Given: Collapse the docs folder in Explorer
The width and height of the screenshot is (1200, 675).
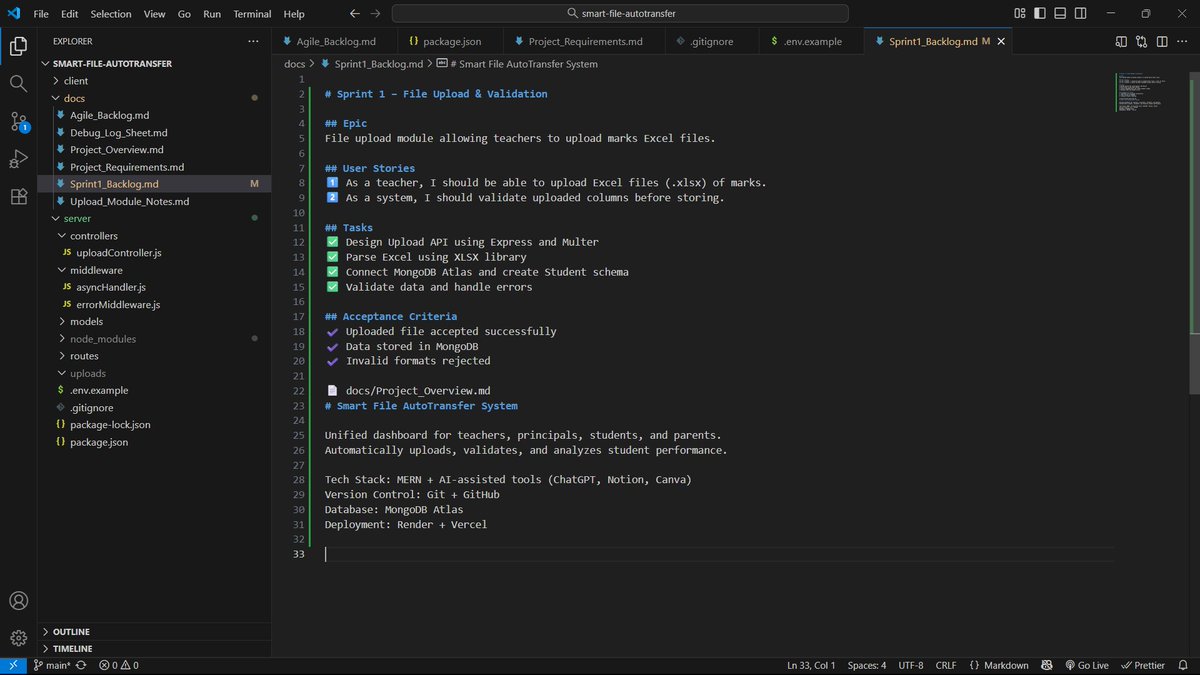Looking at the screenshot, I should 154,98.
